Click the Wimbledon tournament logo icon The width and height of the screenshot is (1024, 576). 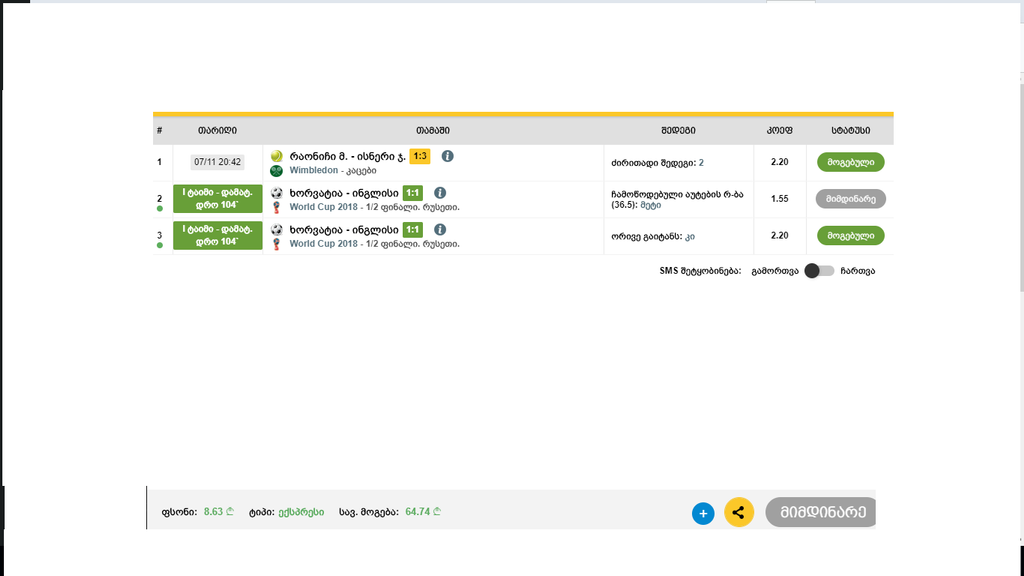(276, 170)
